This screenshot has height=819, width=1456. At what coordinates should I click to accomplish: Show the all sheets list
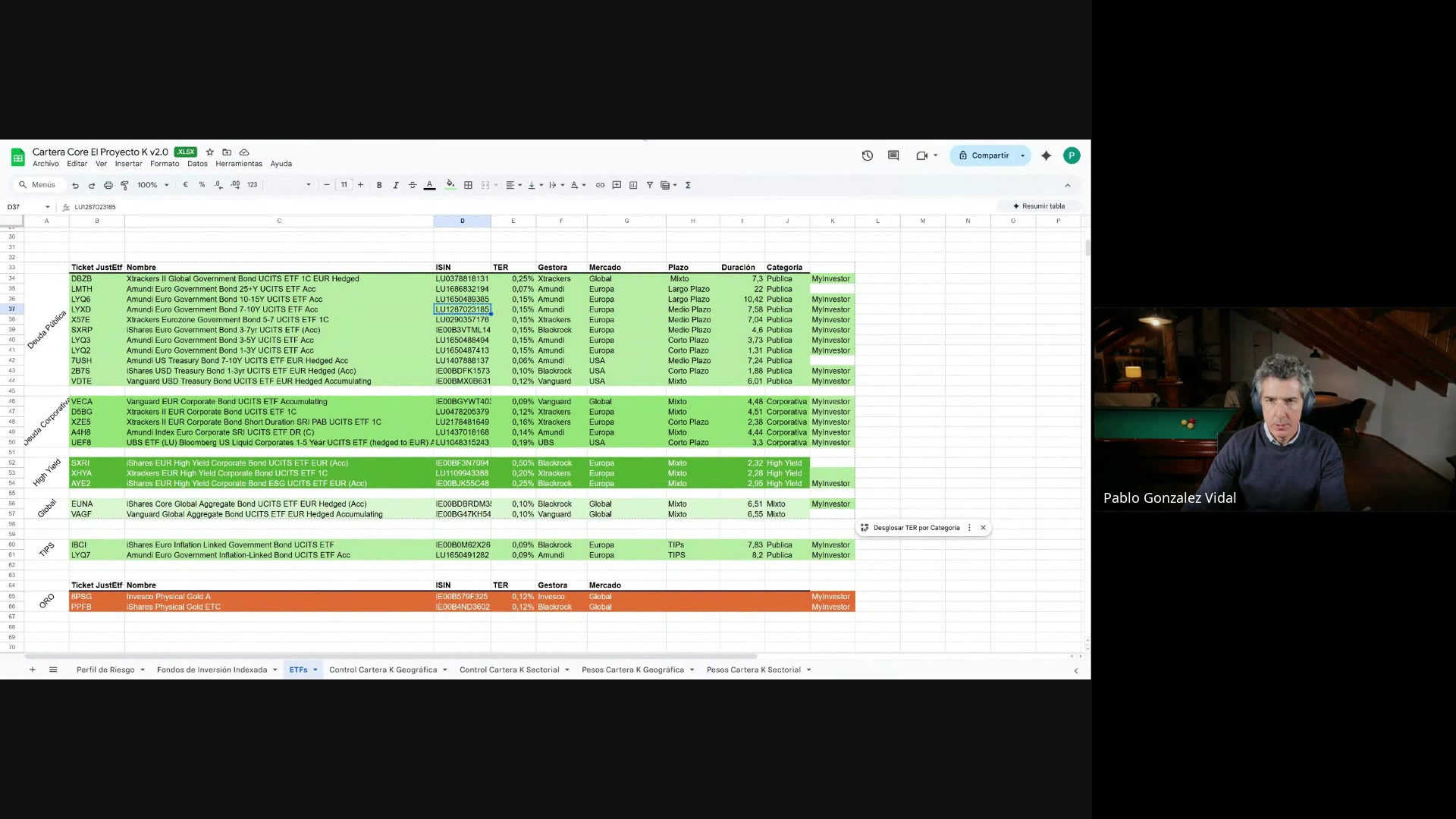(x=53, y=670)
